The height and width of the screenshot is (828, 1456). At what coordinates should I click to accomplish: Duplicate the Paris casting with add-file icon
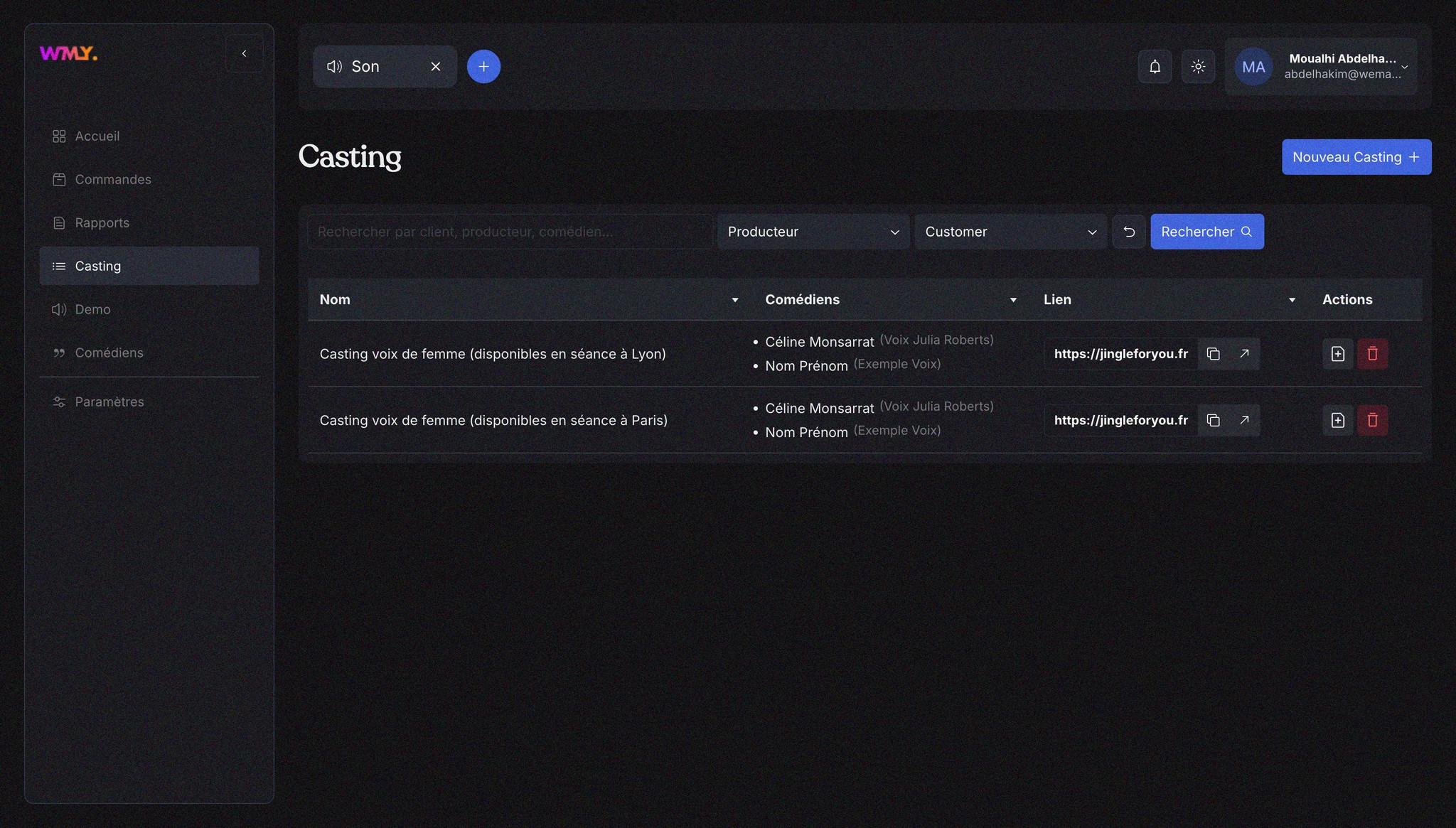[1337, 420]
